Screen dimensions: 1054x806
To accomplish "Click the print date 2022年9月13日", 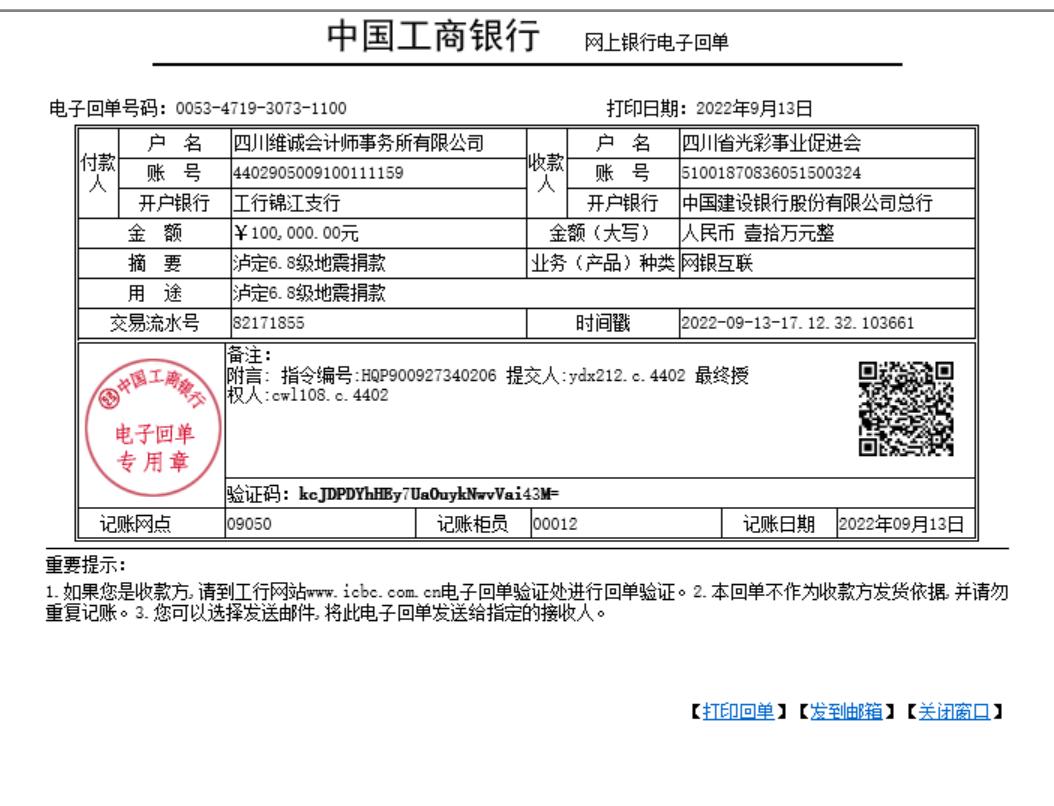I will tap(754, 108).
